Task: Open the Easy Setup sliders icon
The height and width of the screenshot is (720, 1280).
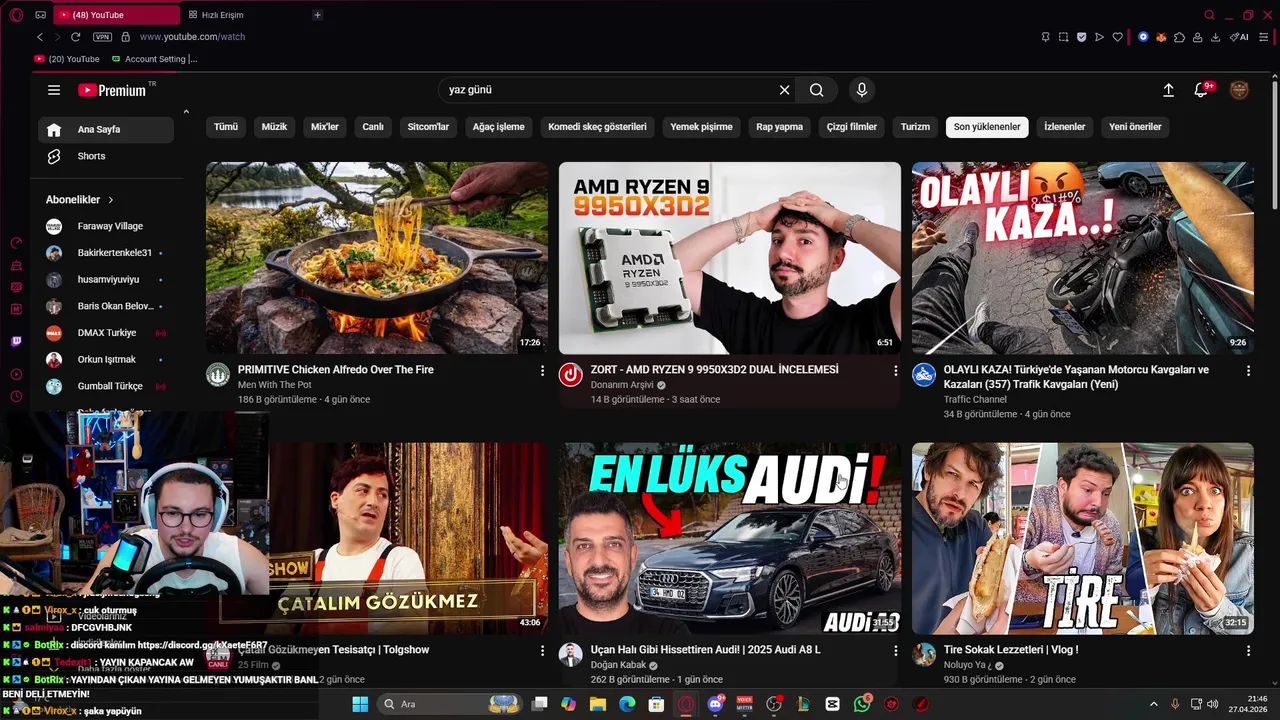Action: 1263,37
